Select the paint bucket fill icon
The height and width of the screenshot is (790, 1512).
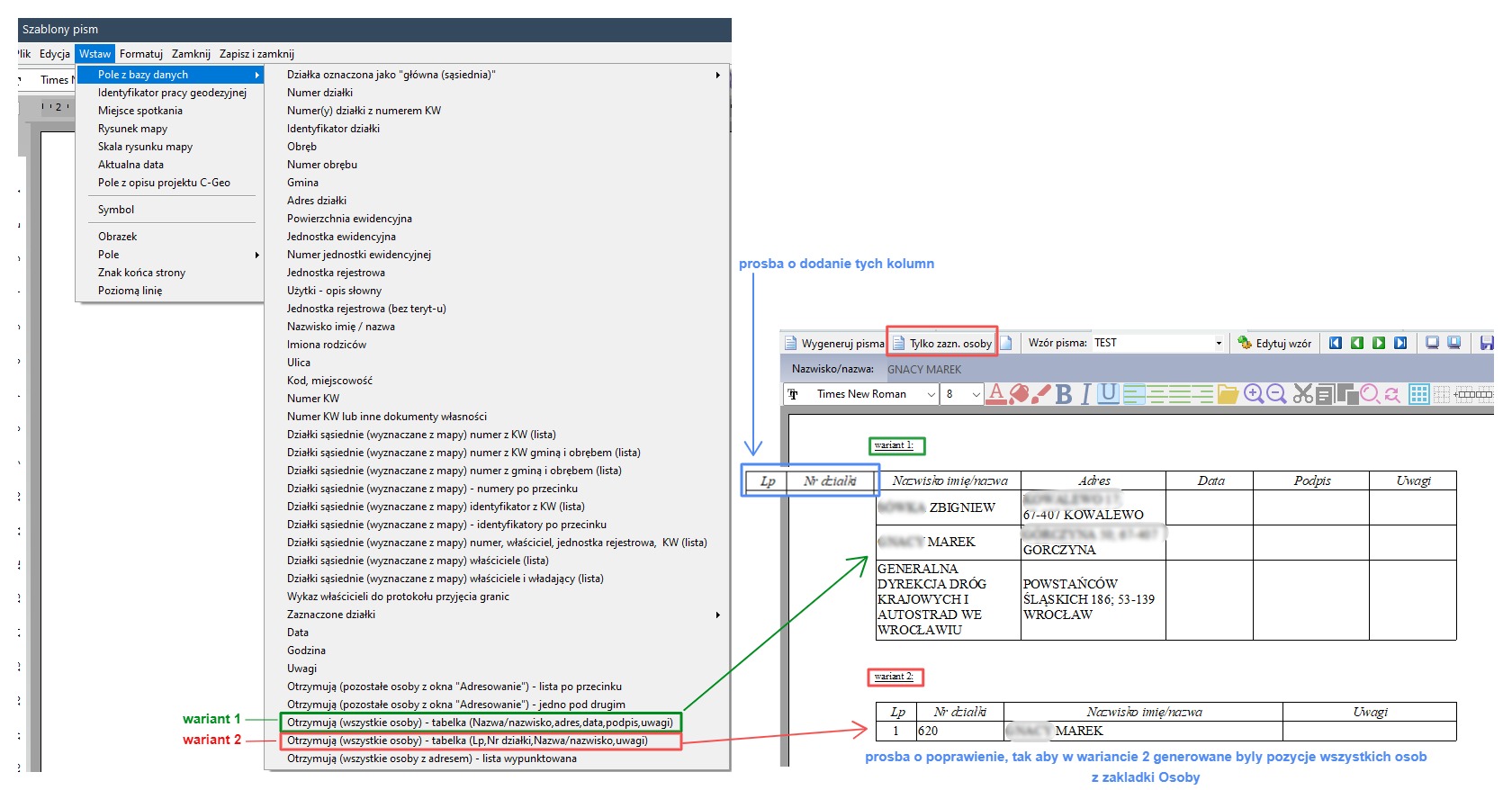point(1019,393)
